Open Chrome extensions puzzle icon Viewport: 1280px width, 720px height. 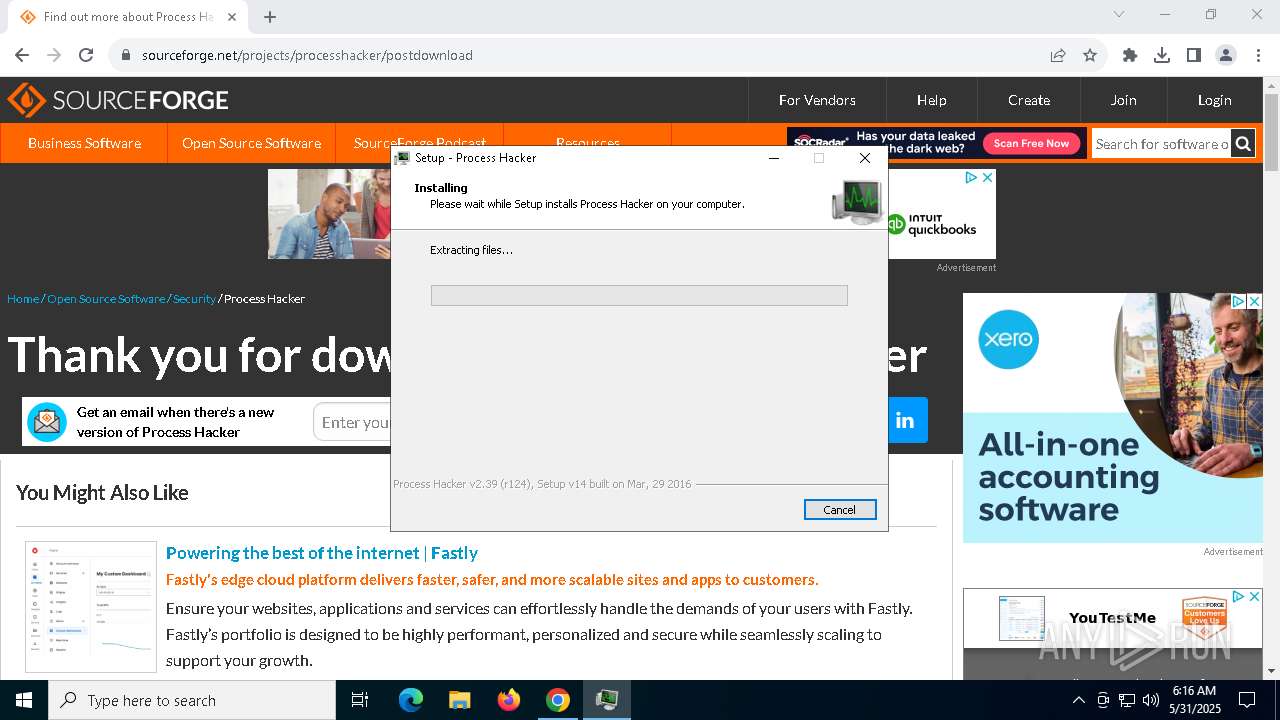click(1130, 55)
